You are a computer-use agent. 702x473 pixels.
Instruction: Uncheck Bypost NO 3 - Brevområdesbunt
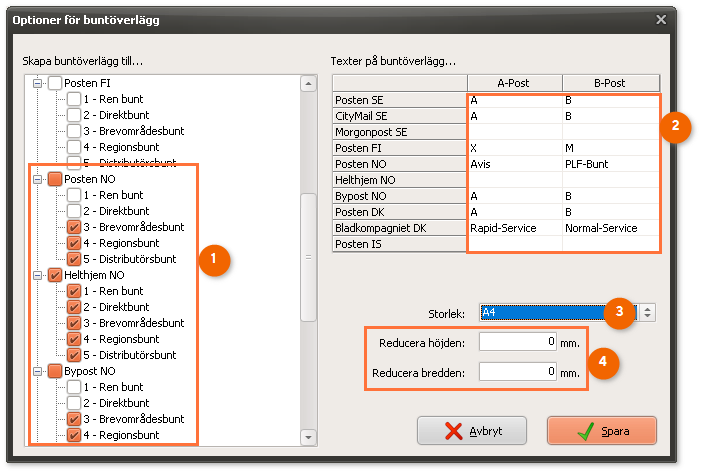(74, 419)
